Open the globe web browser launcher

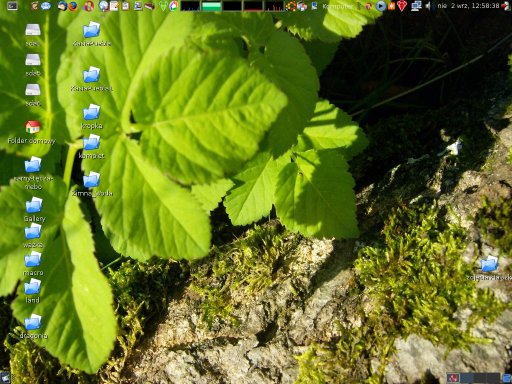(x=104, y=6)
